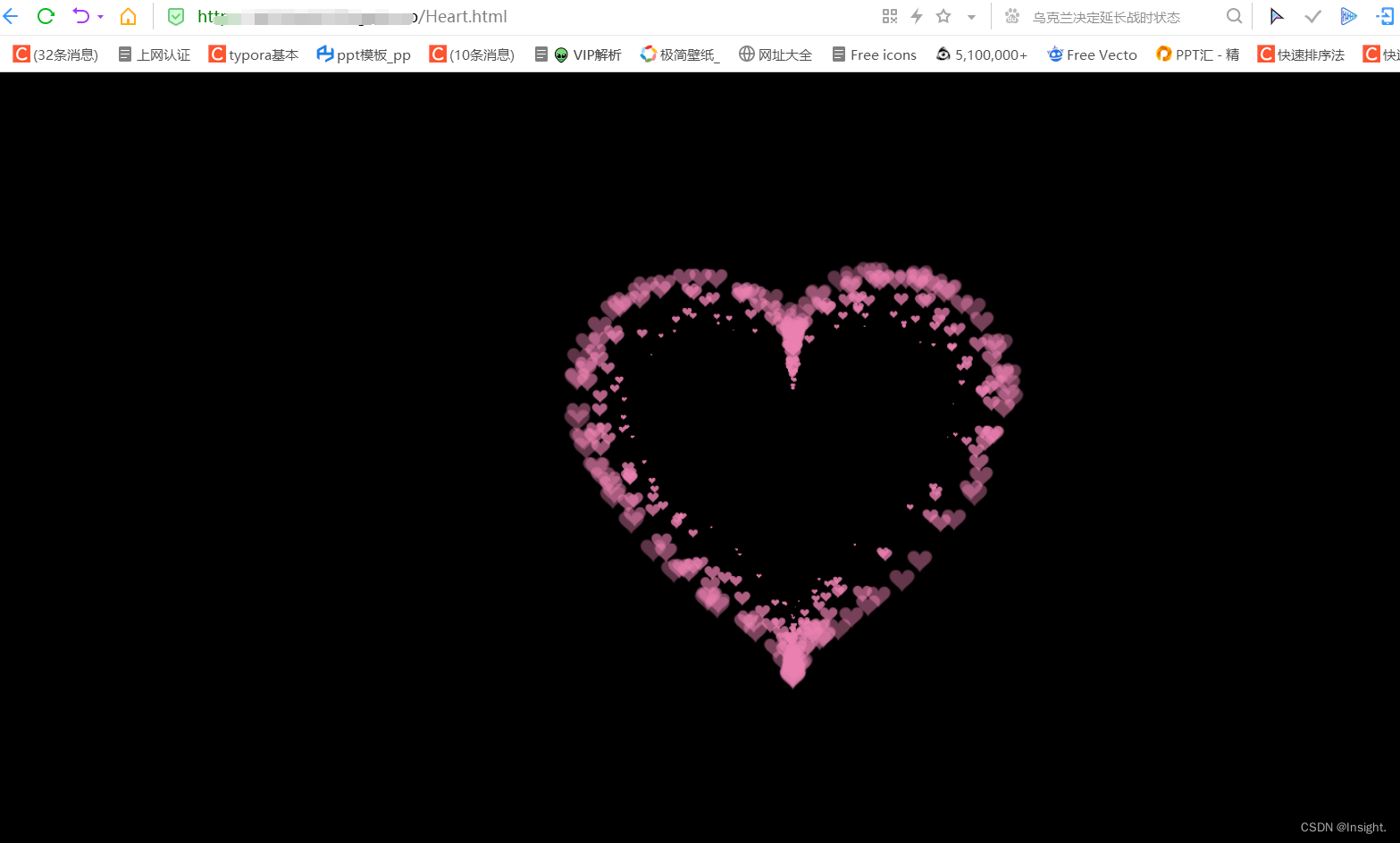This screenshot has width=1400, height=843.
Task: Click the magnifier search icon
Action: click(x=1234, y=16)
